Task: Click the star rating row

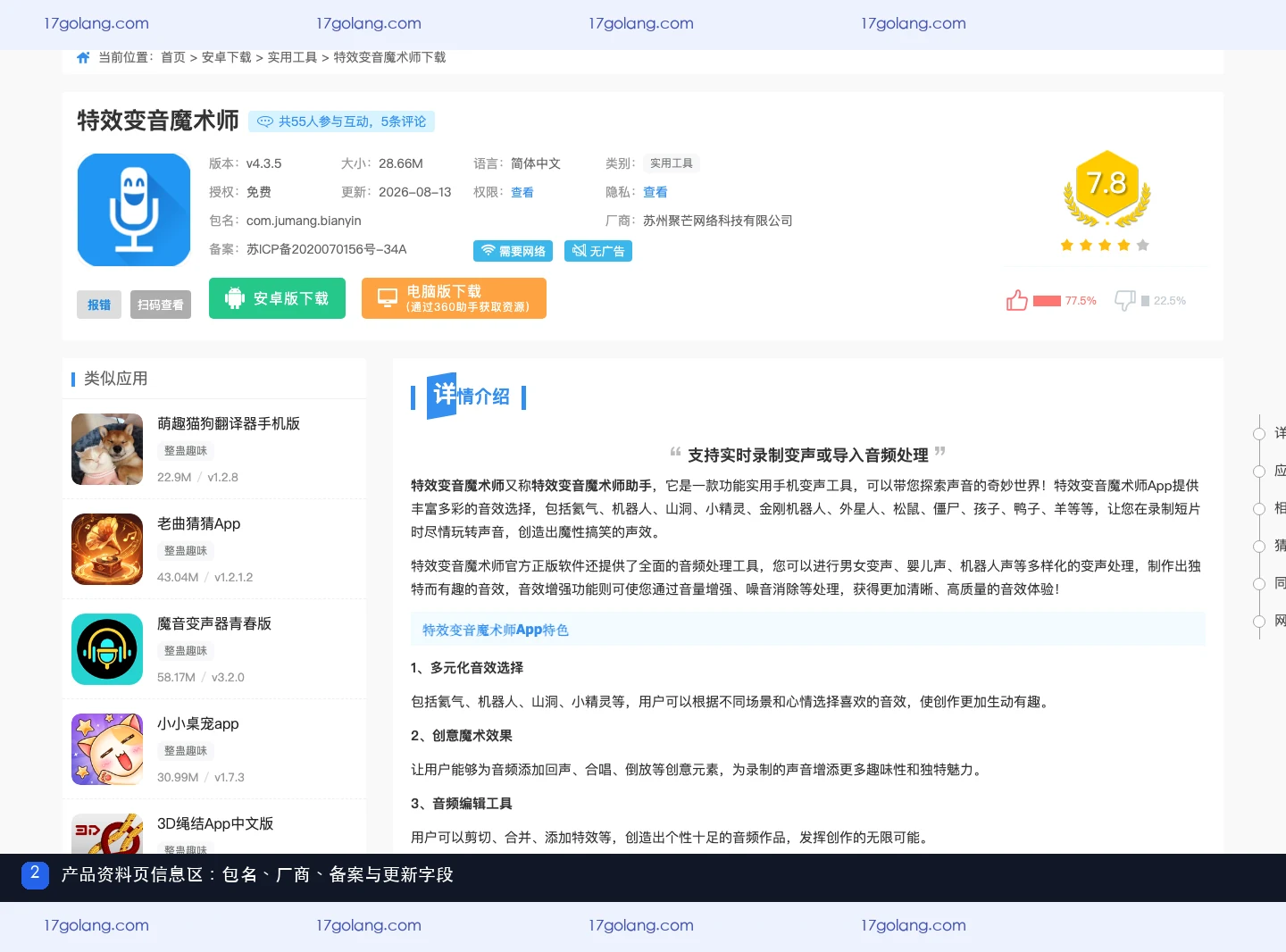Action: click(1105, 245)
